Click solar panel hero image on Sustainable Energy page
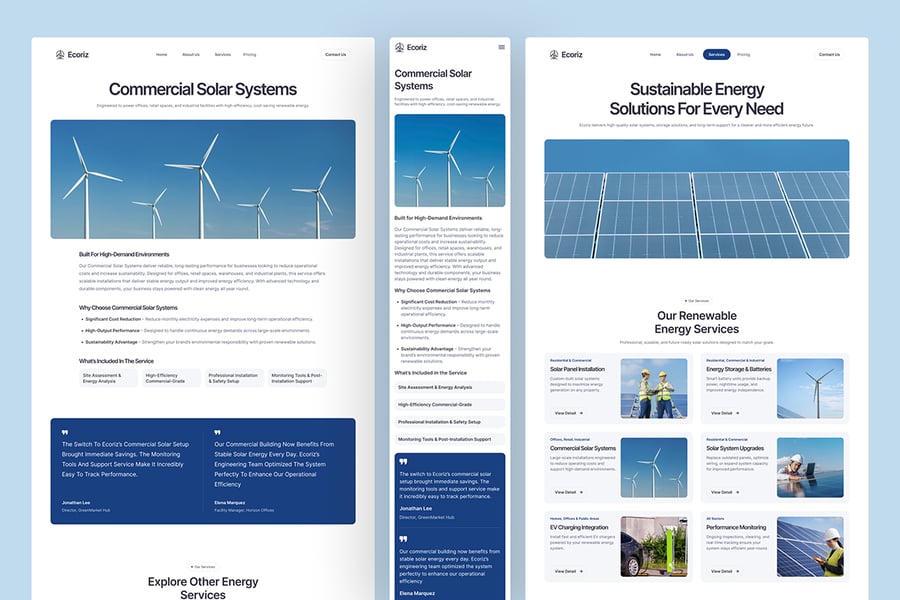 tap(696, 199)
